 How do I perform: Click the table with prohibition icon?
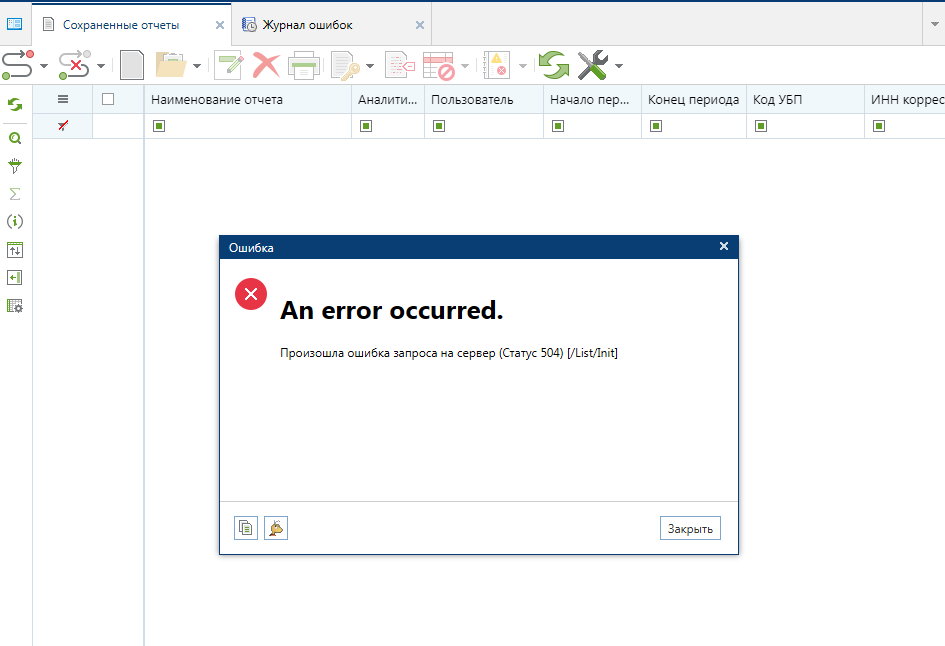click(439, 65)
